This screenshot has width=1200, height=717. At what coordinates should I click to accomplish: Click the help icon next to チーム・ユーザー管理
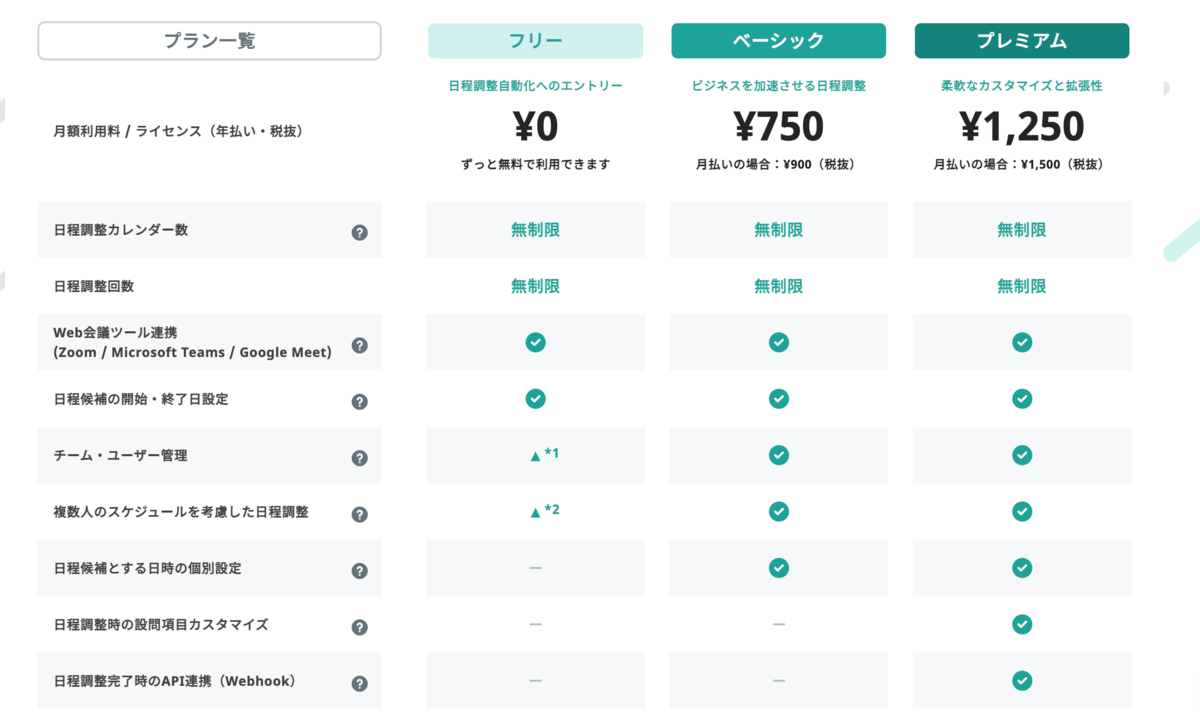pyautogui.click(x=360, y=455)
